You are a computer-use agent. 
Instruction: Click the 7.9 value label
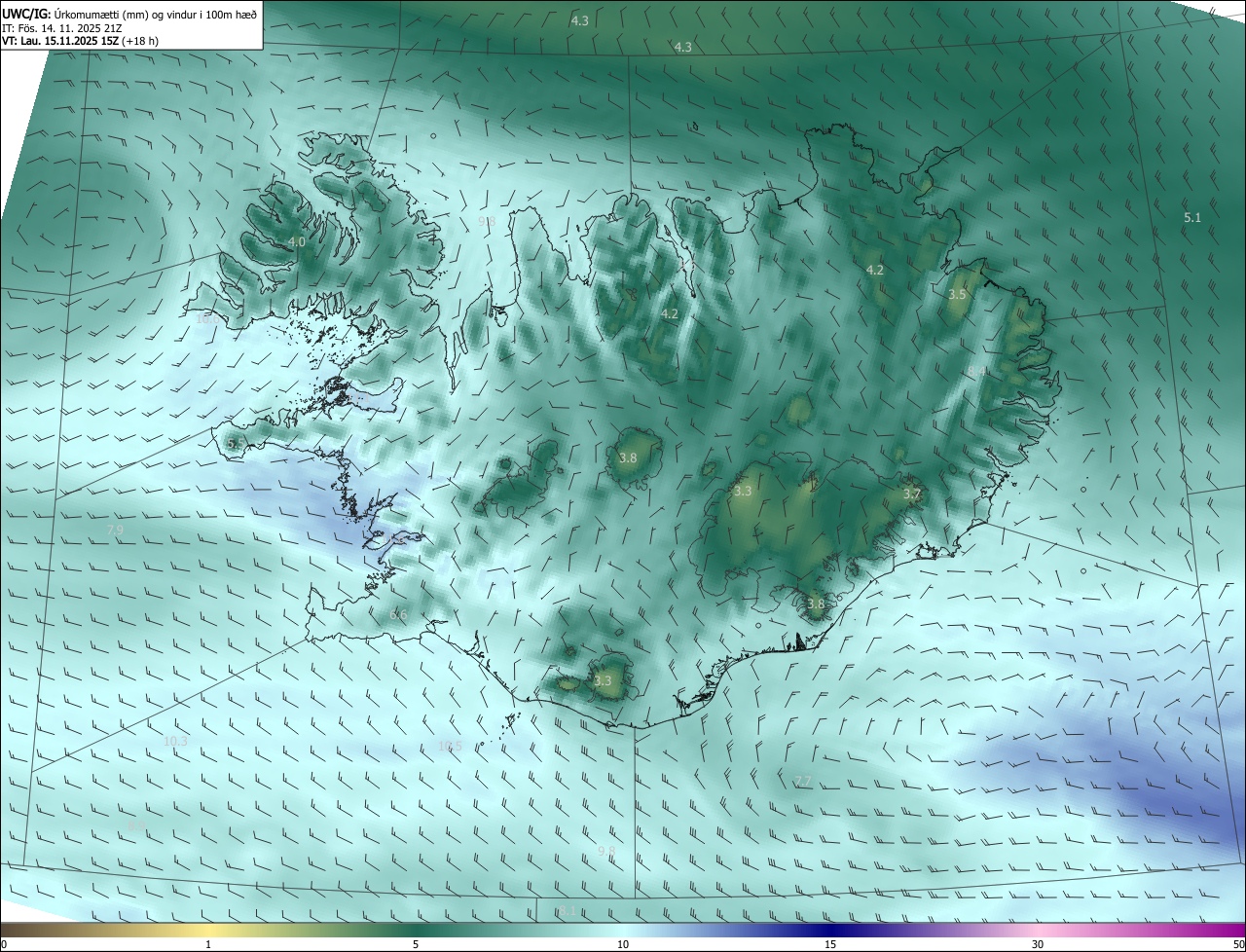click(x=115, y=529)
